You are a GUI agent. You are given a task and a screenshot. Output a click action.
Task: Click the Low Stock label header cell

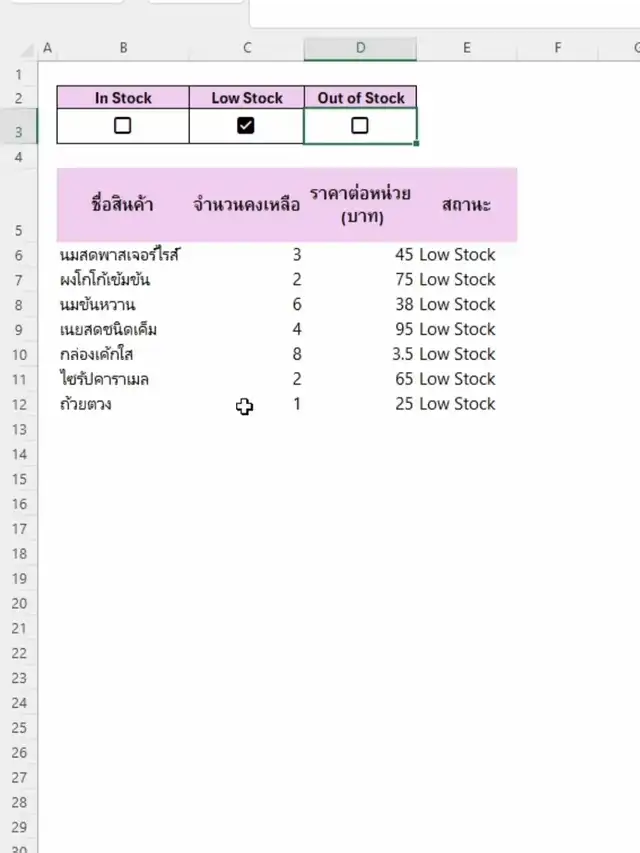coord(246,98)
